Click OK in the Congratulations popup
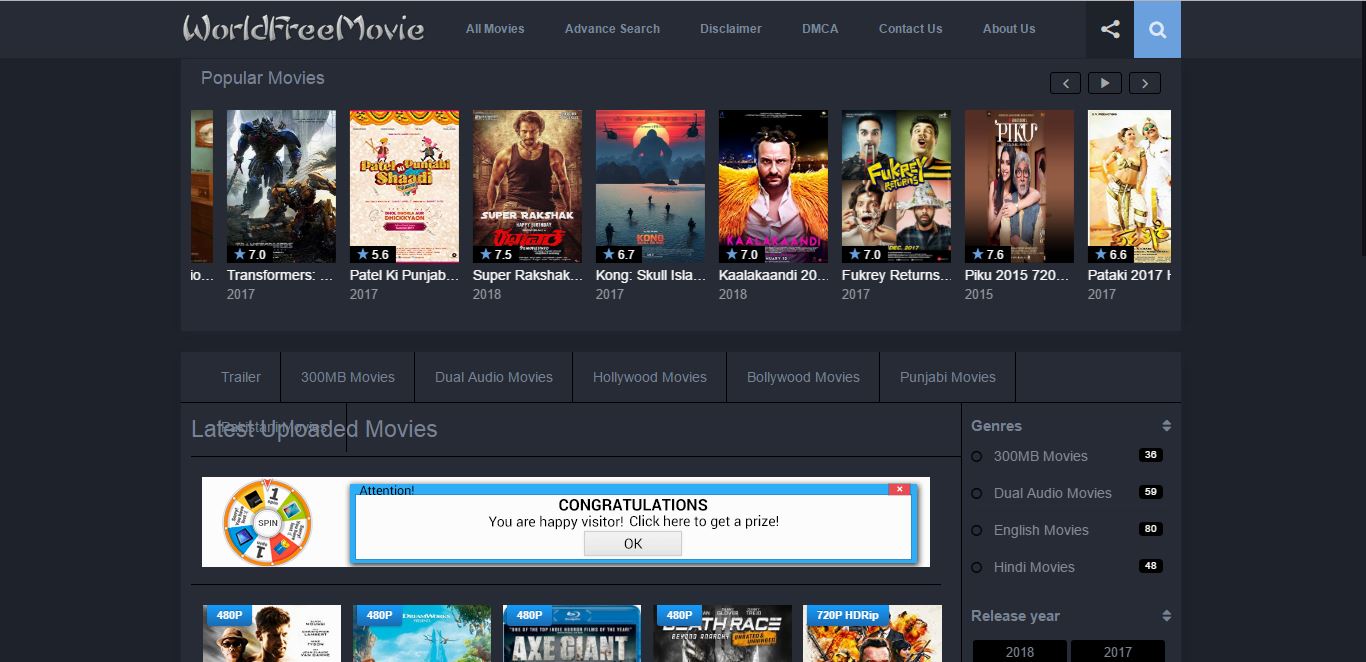This screenshot has width=1366, height=662. tap(633, 543)
